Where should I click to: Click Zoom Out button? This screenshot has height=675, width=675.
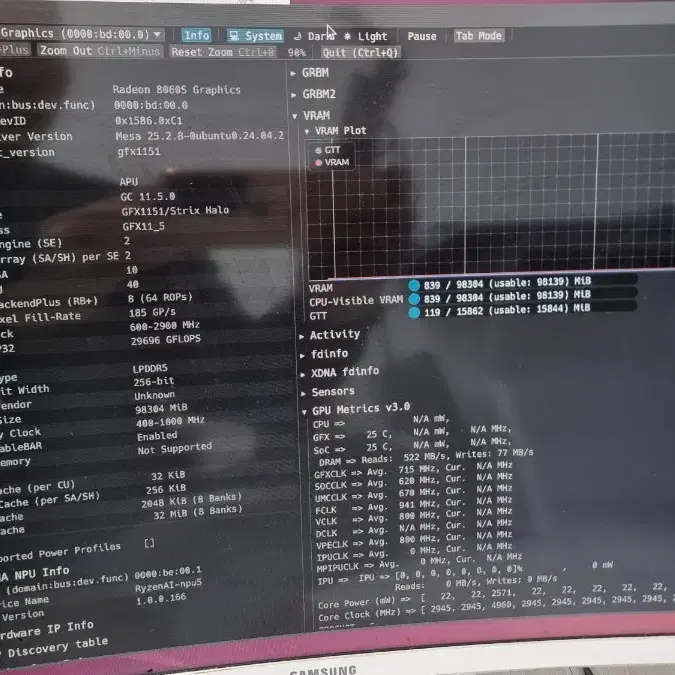[99, 51]
